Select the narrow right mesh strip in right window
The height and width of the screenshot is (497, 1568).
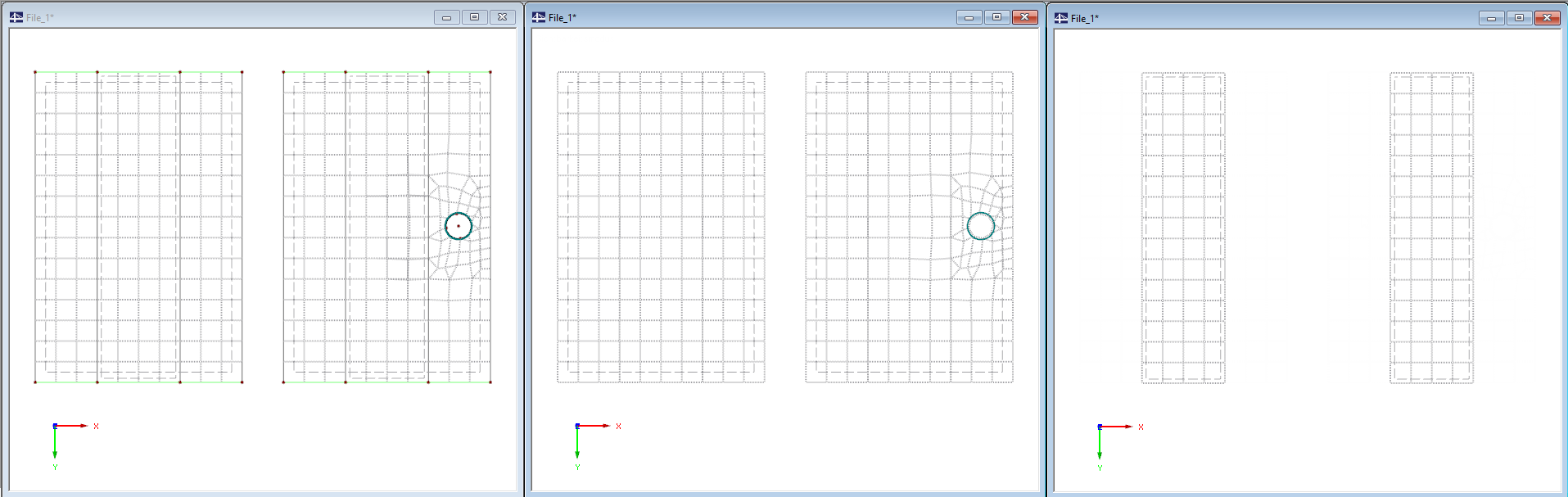[x=1431, y=228]
